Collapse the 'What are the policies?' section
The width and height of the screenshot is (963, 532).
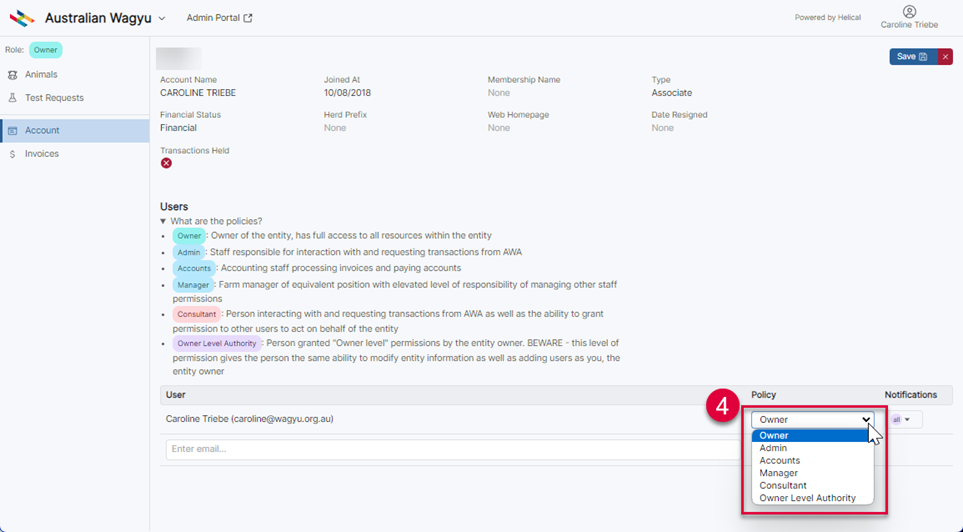point(211,221)
